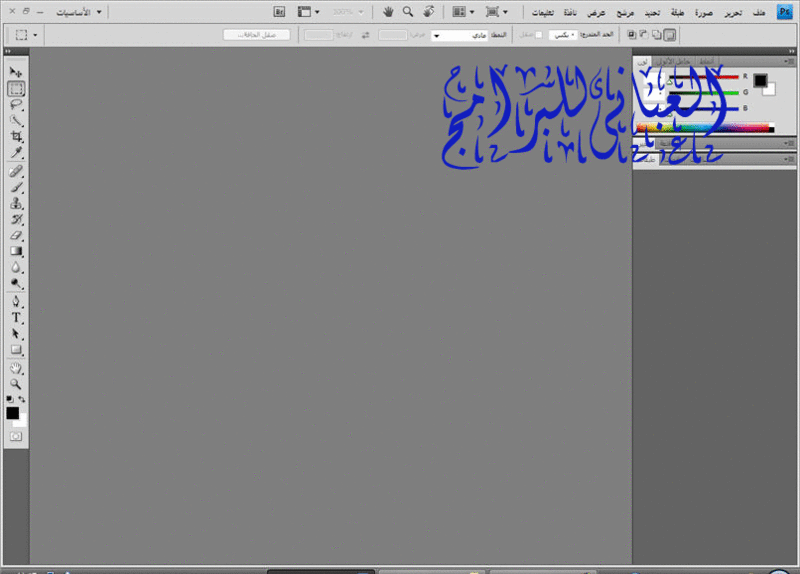
Task: Select the Lasso tool
Action: (16, 105)
